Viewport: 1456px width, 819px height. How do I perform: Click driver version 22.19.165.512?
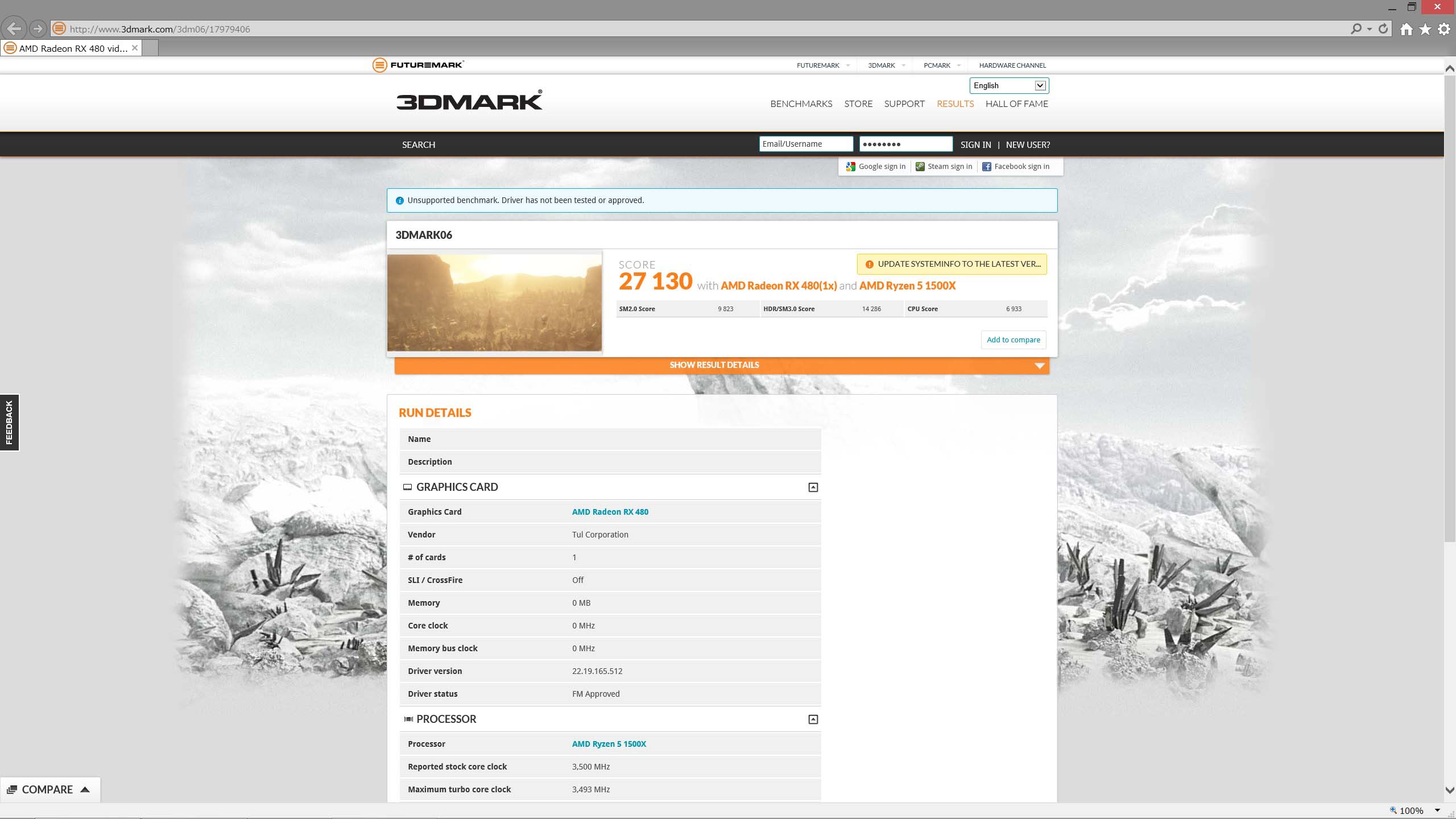(597, 671)
